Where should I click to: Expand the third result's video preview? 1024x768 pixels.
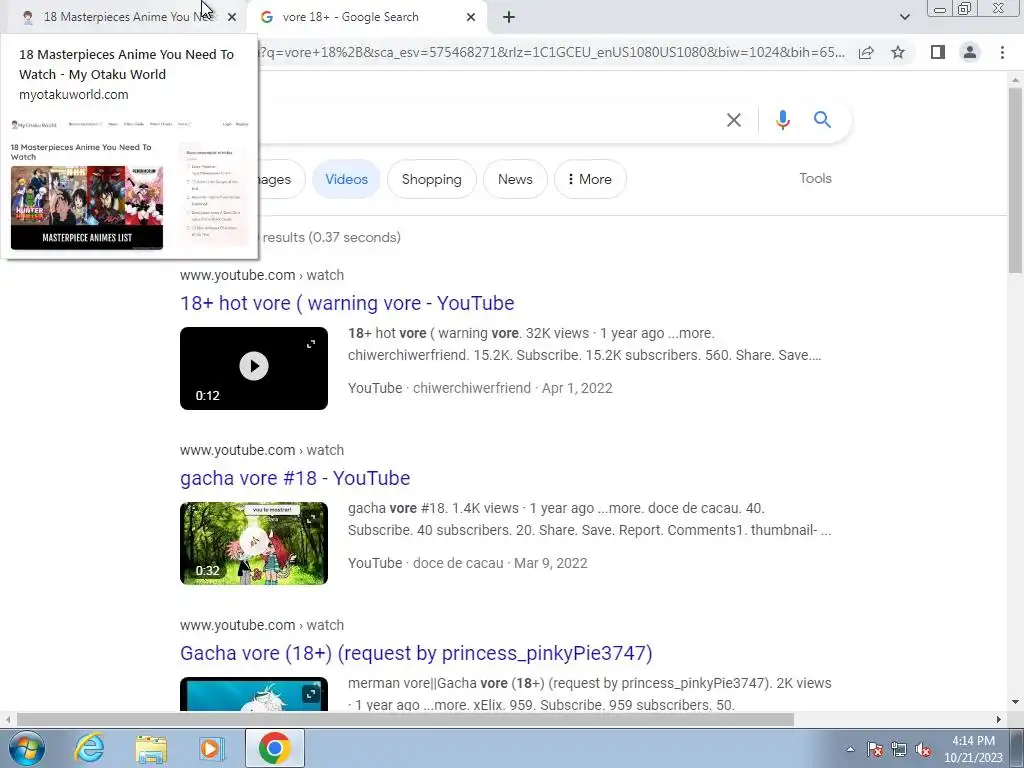pos(311,694)
